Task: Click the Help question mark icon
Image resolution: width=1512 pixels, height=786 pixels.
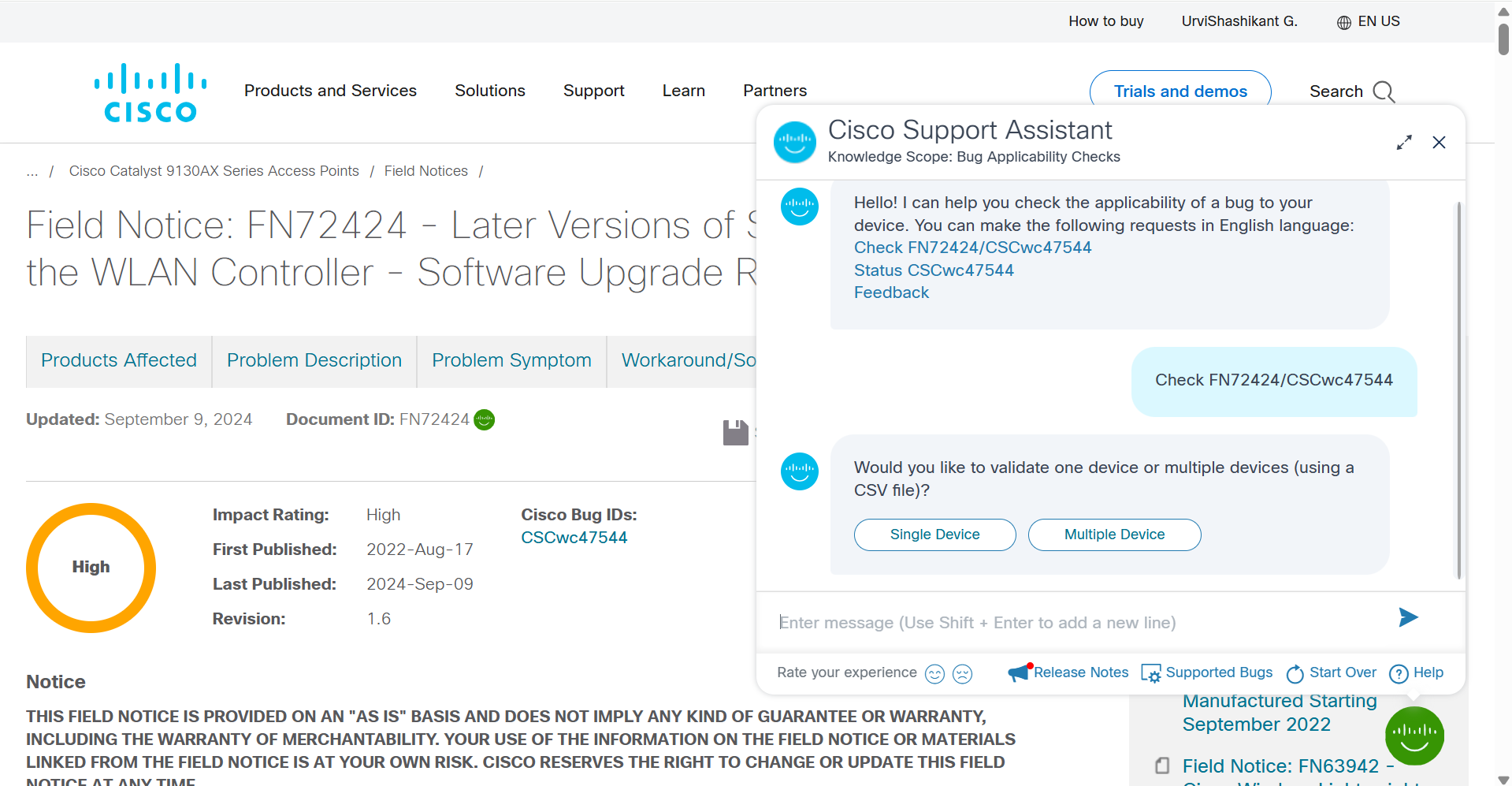Action: click(1399, 674)
